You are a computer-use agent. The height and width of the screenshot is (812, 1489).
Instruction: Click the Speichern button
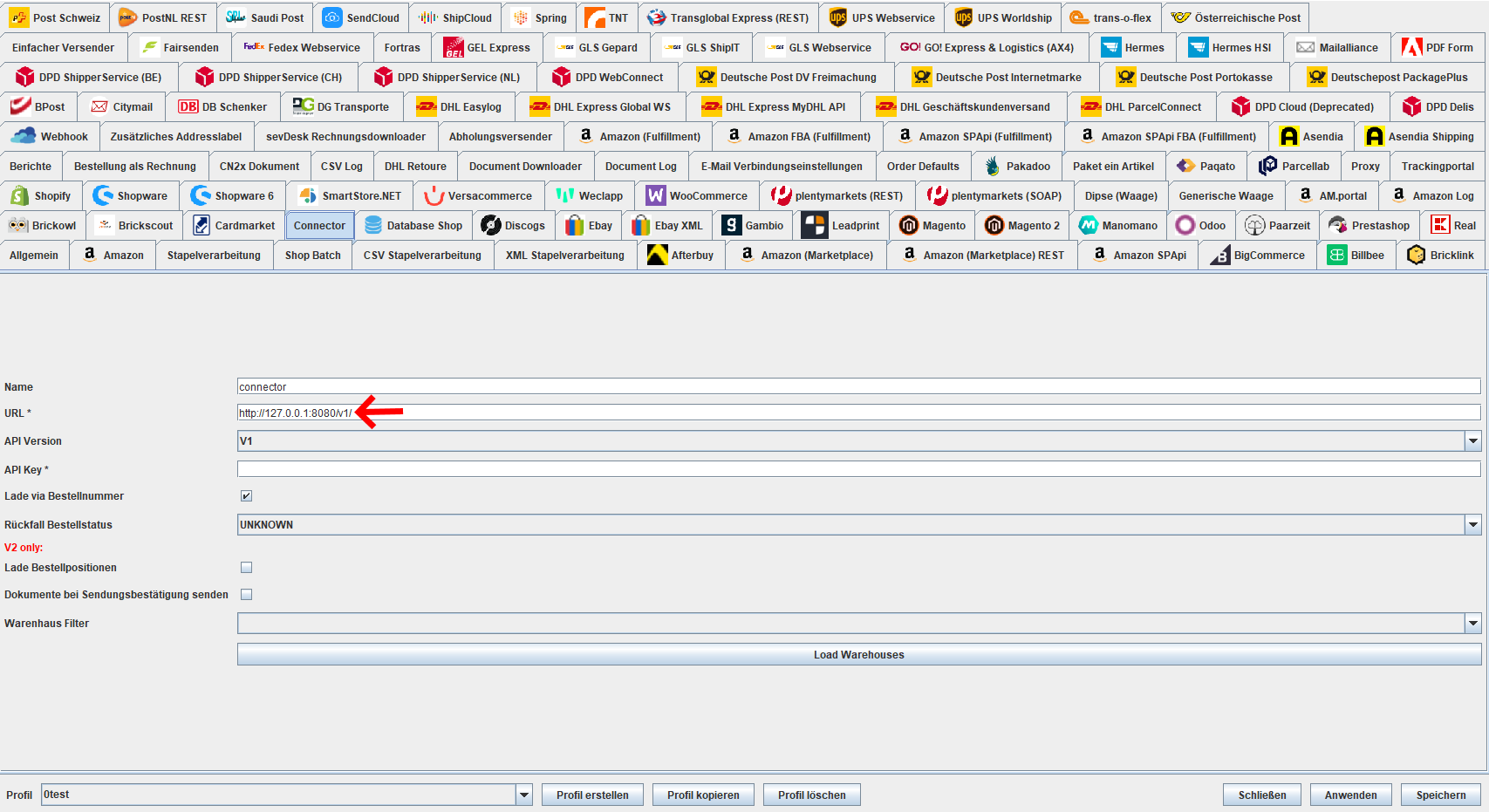(1441, 795)
